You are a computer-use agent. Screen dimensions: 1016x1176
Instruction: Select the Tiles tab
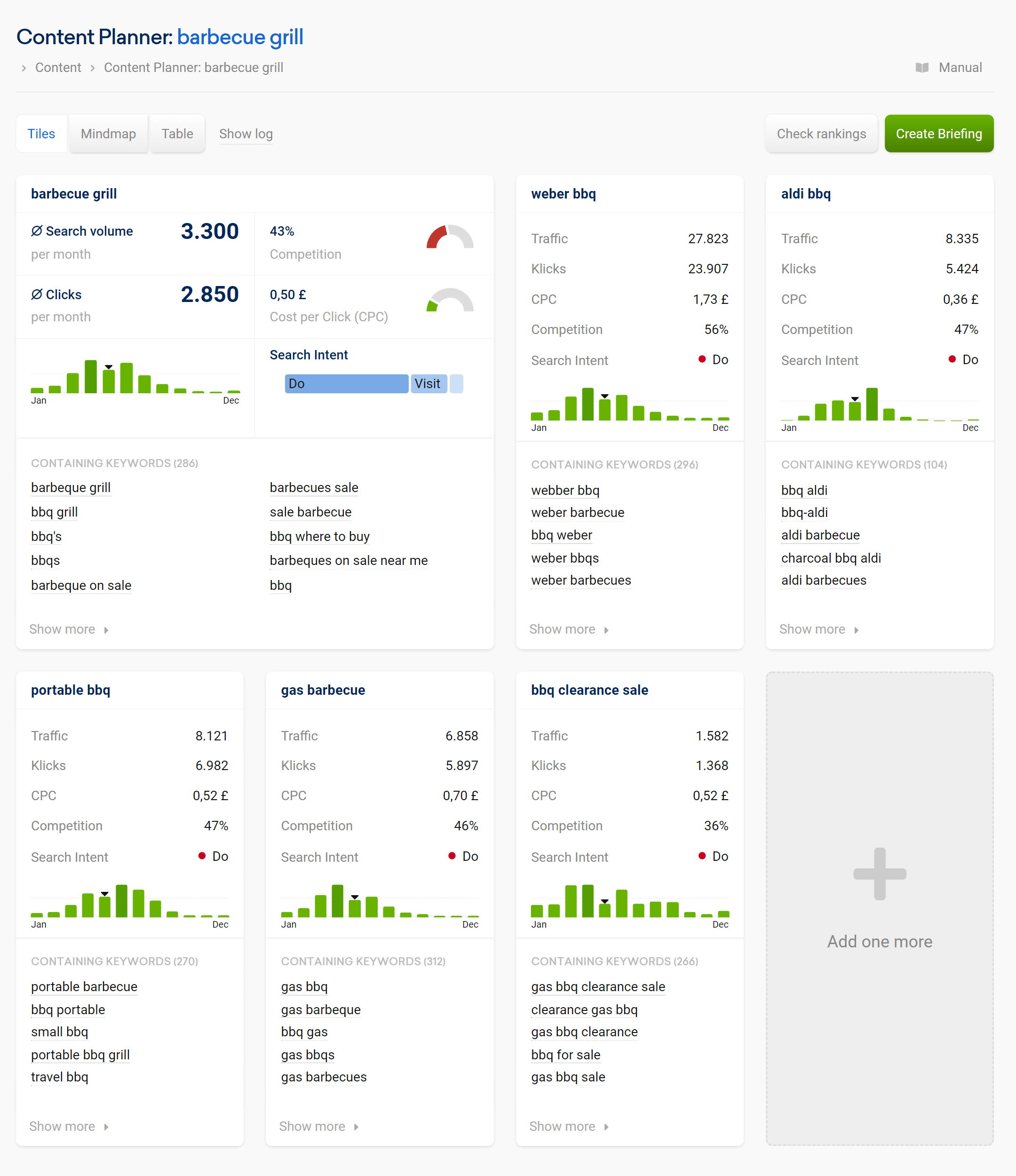(41, 134)
